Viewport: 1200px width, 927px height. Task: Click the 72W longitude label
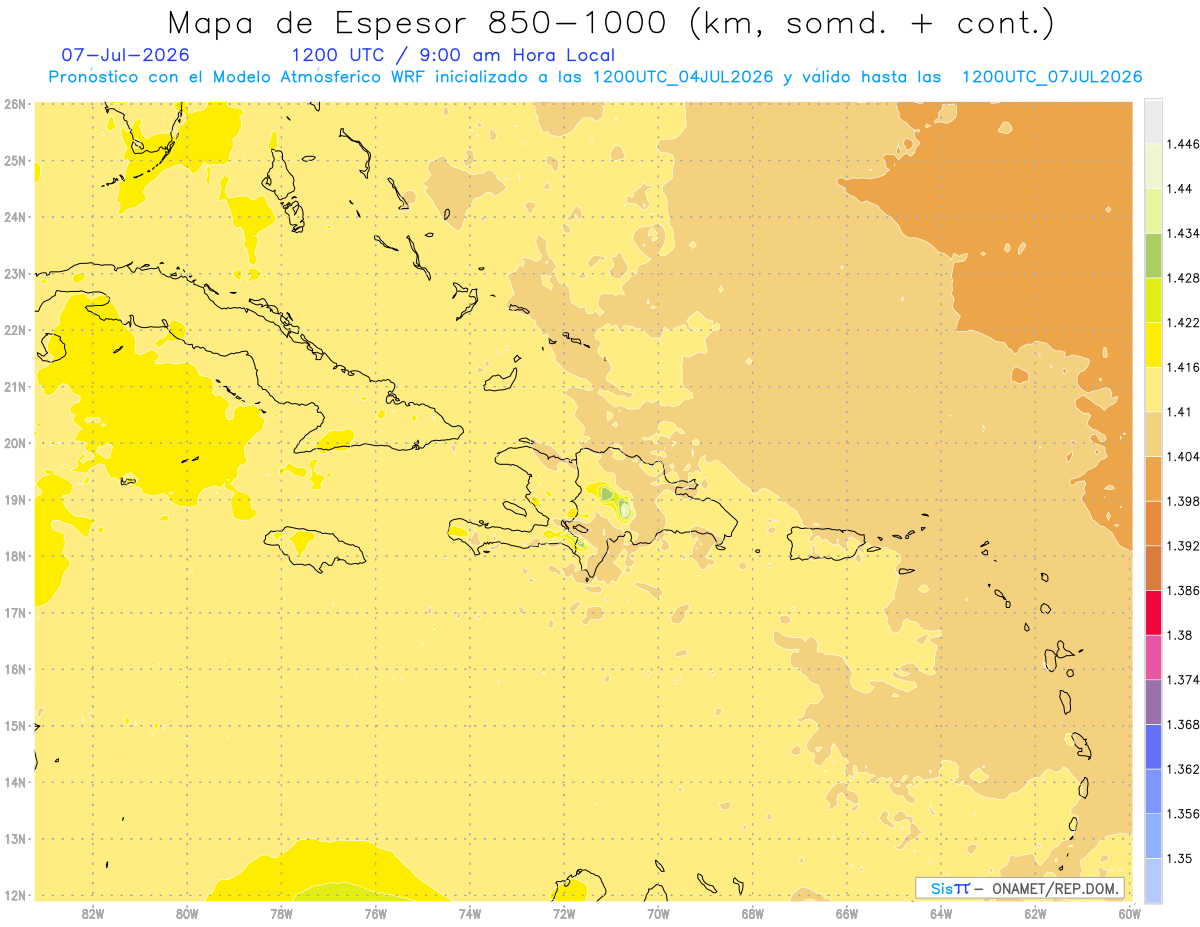[564, 913]
